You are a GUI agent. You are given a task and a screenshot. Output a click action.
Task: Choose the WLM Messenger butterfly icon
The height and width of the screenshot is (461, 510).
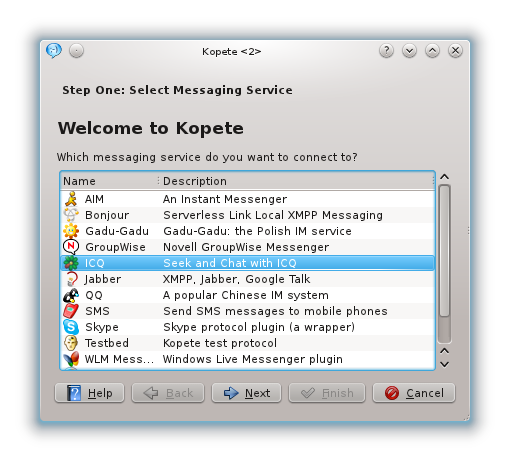[x=71, y=359]
